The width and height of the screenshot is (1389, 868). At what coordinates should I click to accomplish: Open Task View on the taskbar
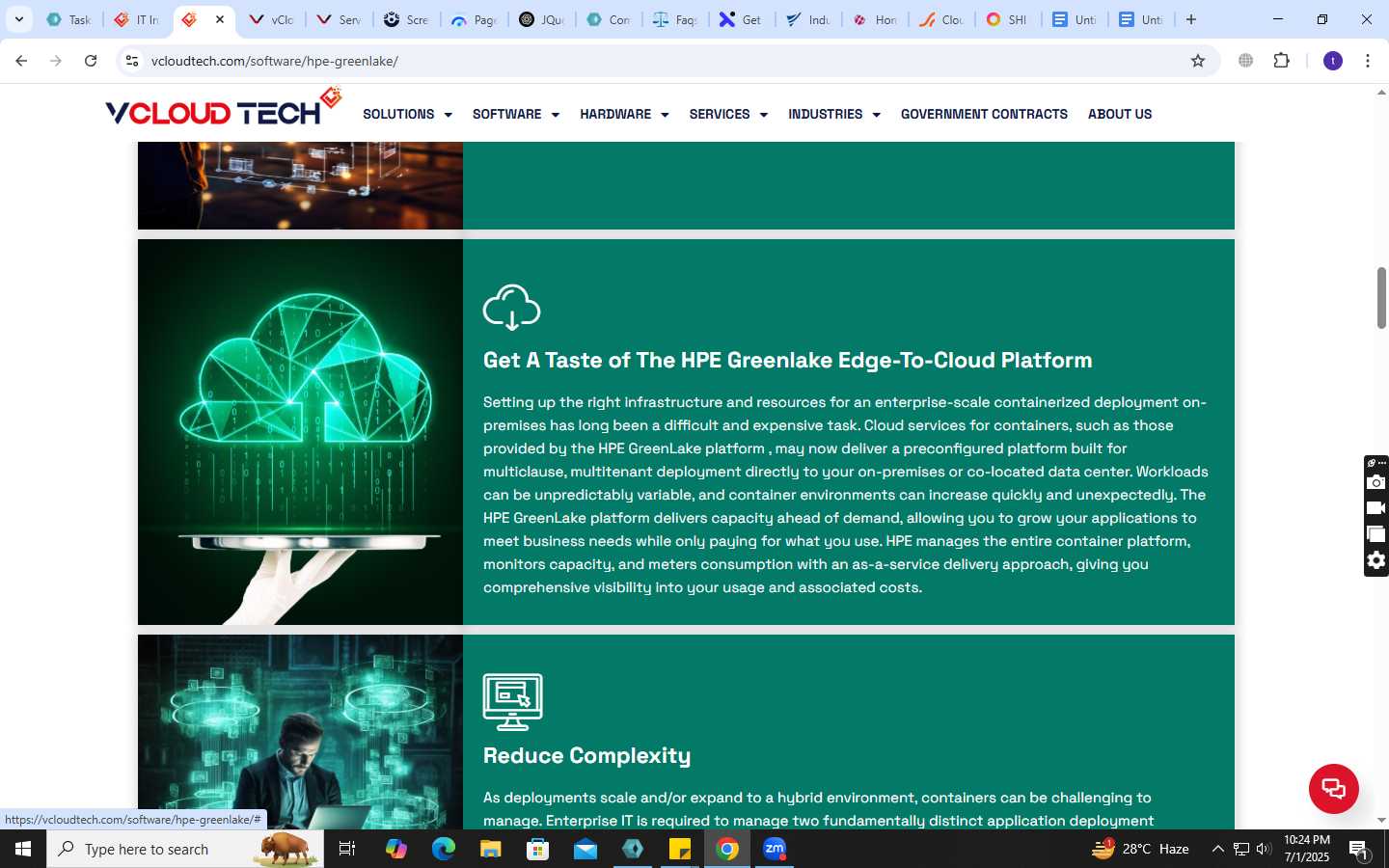coord(347,849)
